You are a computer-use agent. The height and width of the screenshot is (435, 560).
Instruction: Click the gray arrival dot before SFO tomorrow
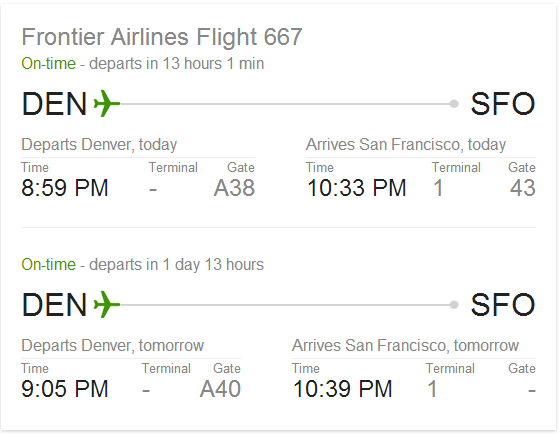[x=454, y=305]
